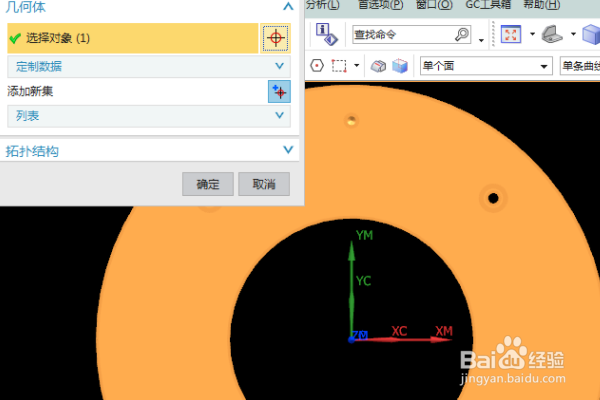
Task: Click the blue cube face selection icon
Action: coord(400,66)
